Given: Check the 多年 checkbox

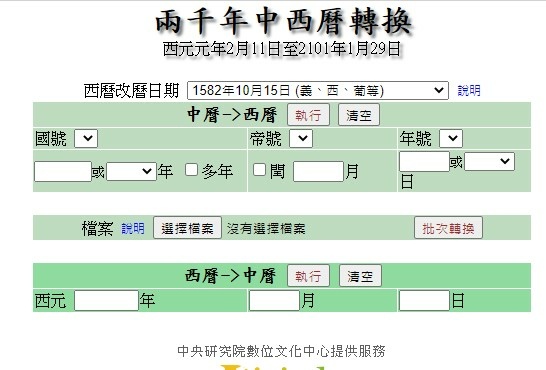Looking at the screenshot, I should pos(191,170).
